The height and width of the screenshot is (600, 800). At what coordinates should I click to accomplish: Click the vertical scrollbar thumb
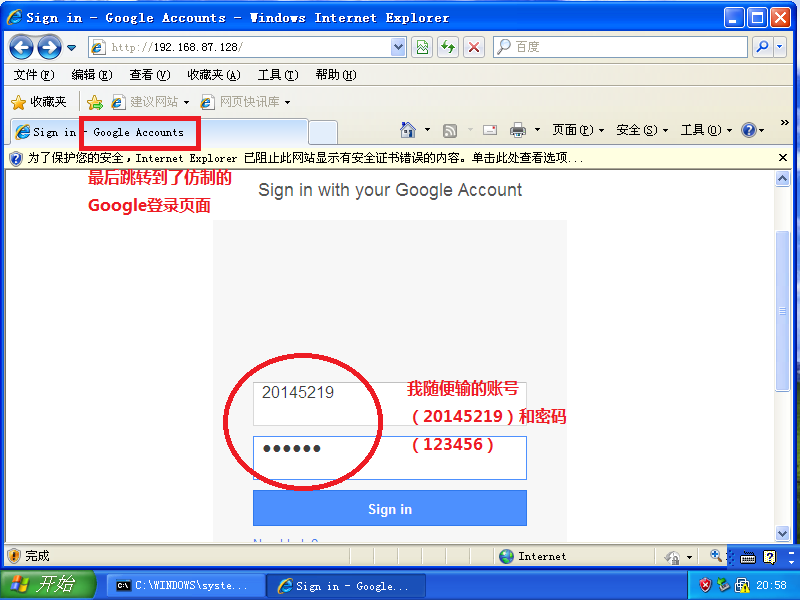(x=782, y=311)
